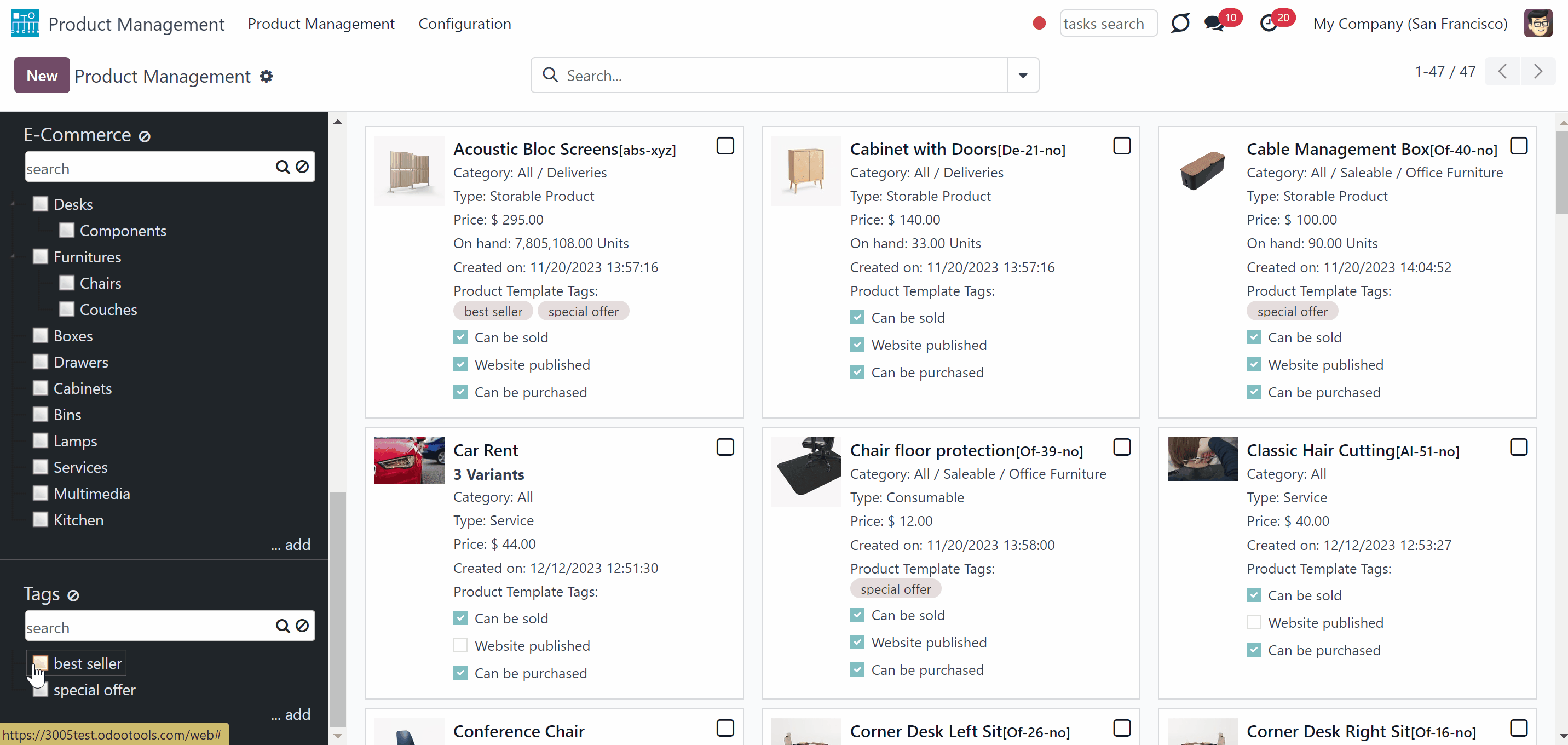Select Couches in the category tree
This screenshot has width=1568, height=745.
tap(108, 310)
